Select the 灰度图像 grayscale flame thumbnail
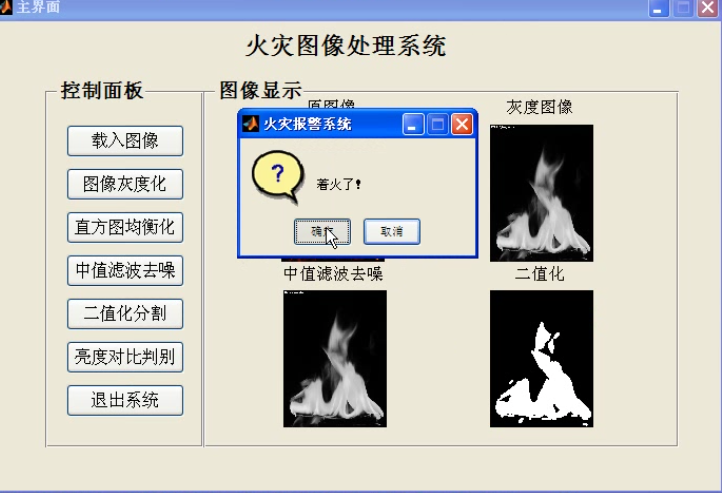Viewport: 722px width, 493px height. [x=542, y=193]
